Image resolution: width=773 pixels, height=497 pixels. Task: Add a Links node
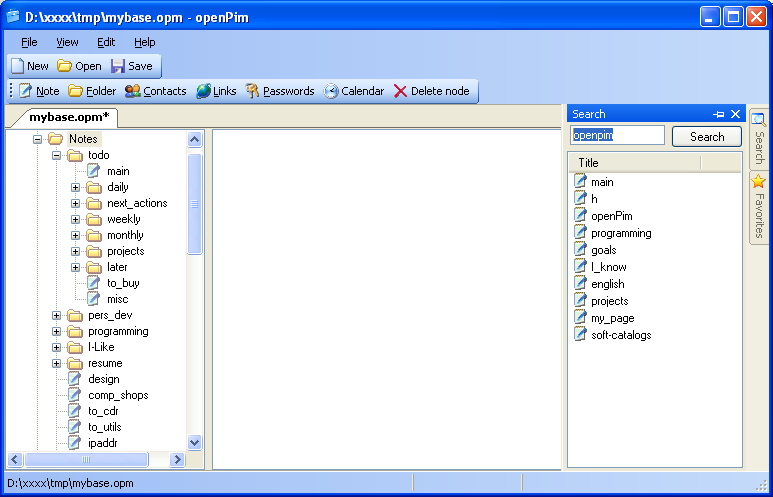click(216, 91)
